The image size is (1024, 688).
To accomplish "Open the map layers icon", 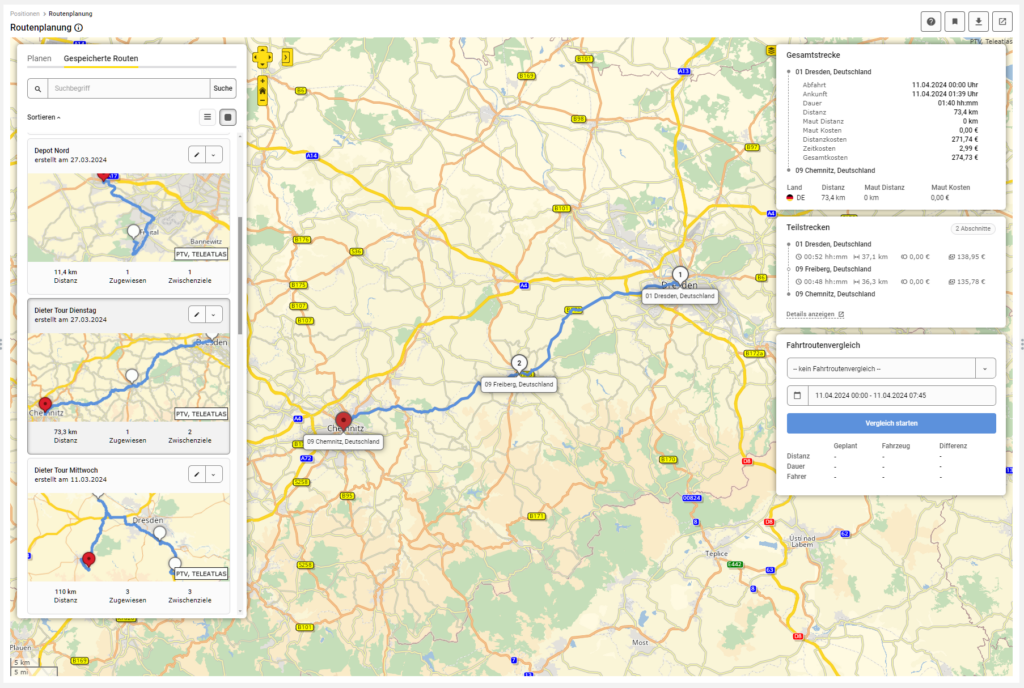I will click(771, 50).
